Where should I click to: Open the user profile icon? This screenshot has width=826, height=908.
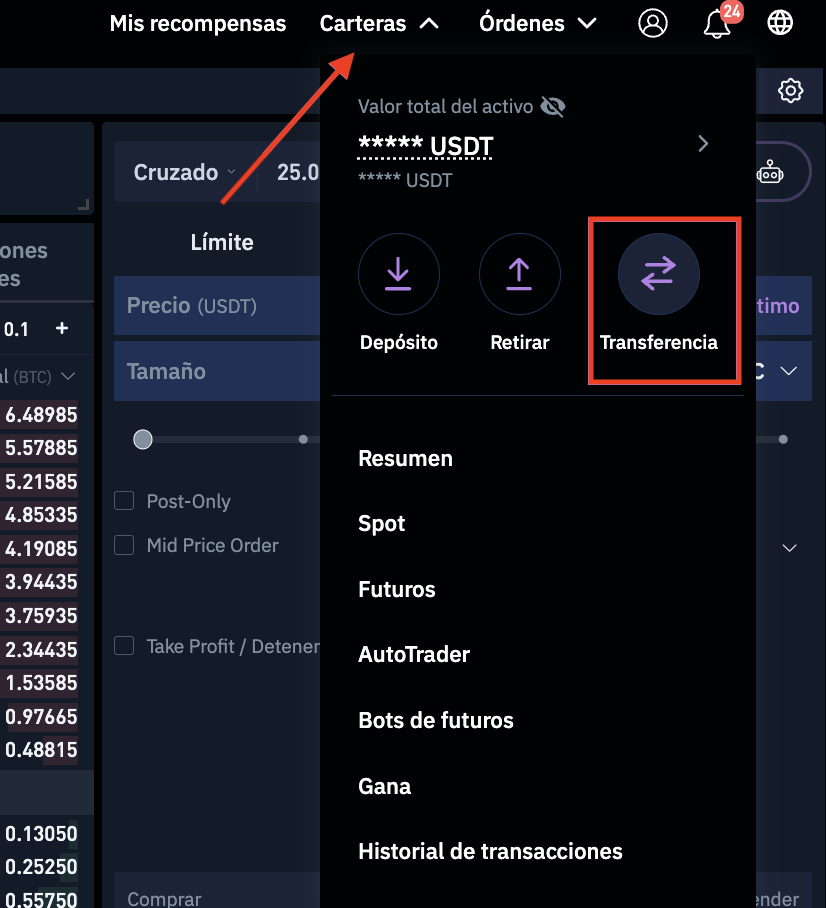[653, 23]
